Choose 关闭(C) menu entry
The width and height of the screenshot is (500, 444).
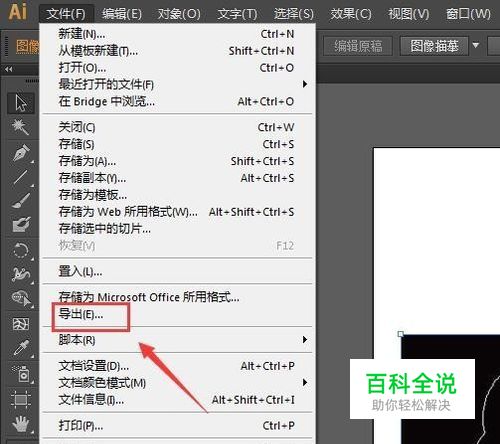177,127
